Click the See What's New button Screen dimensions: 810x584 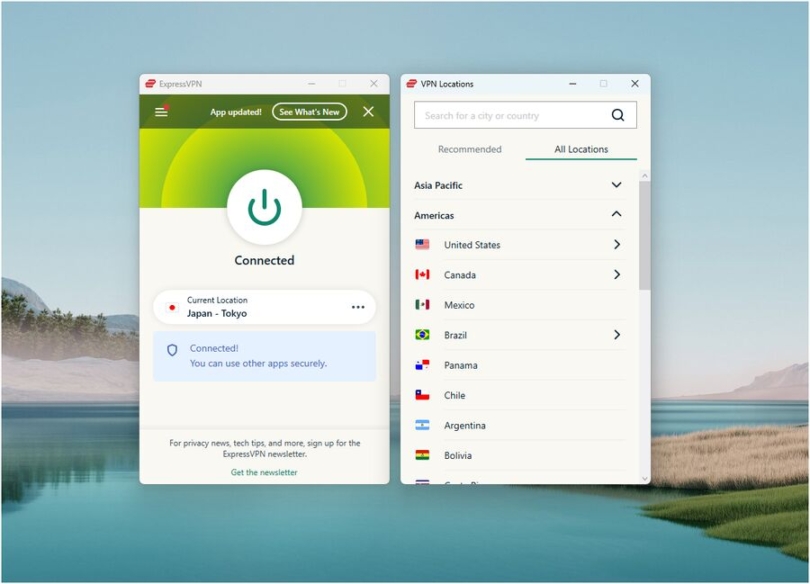[308, 111]
